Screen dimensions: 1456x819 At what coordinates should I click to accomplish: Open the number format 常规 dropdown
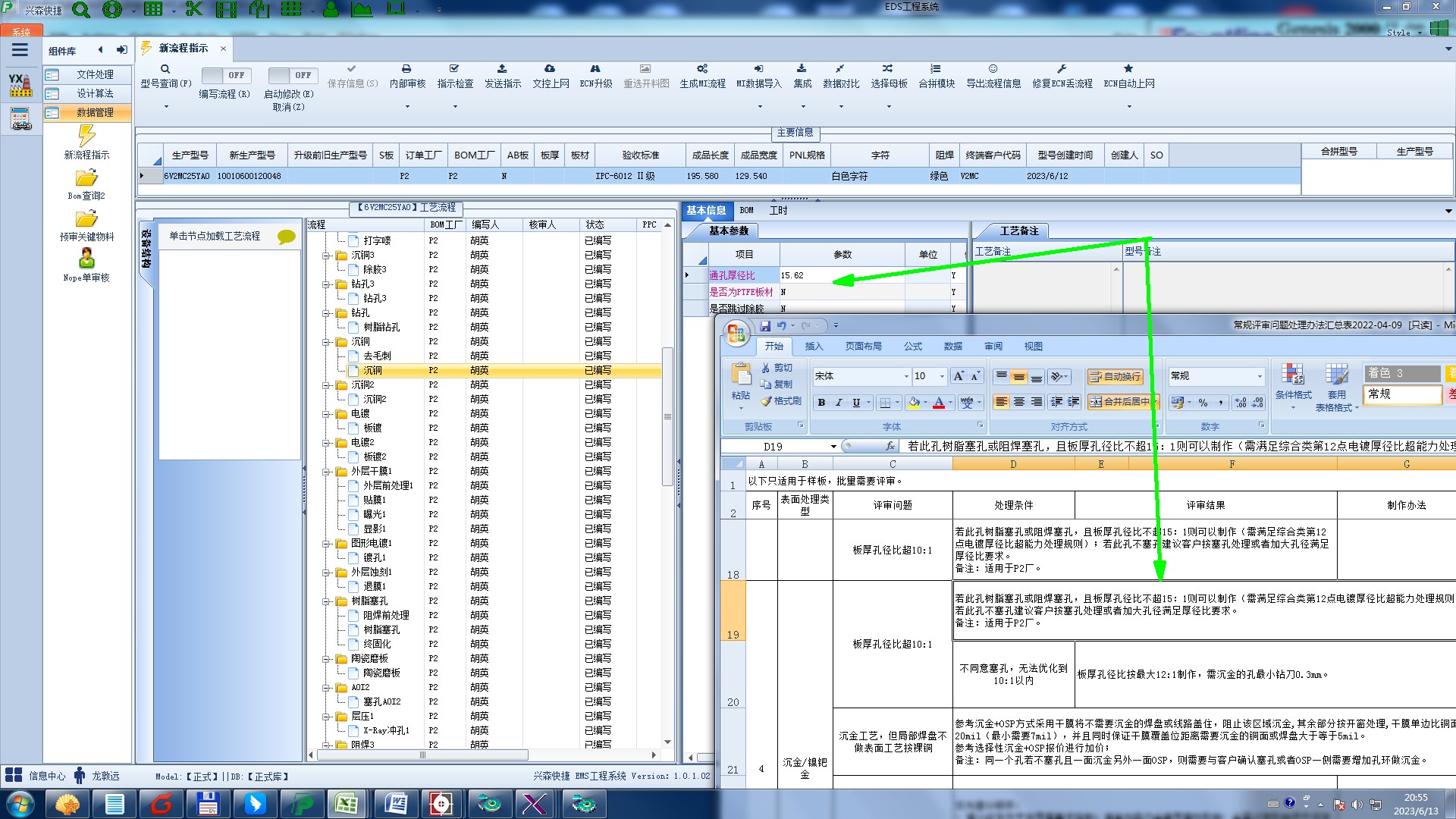point(1260,377)
